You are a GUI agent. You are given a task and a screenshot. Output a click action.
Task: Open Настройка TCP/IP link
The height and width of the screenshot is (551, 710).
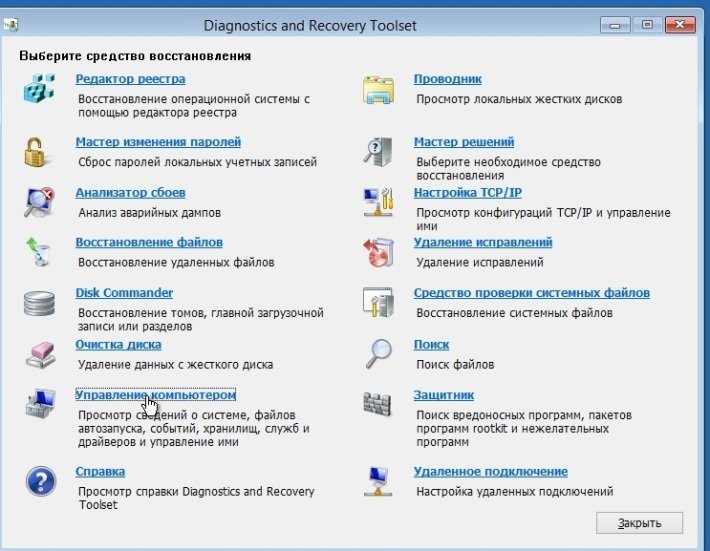(467, 192)
